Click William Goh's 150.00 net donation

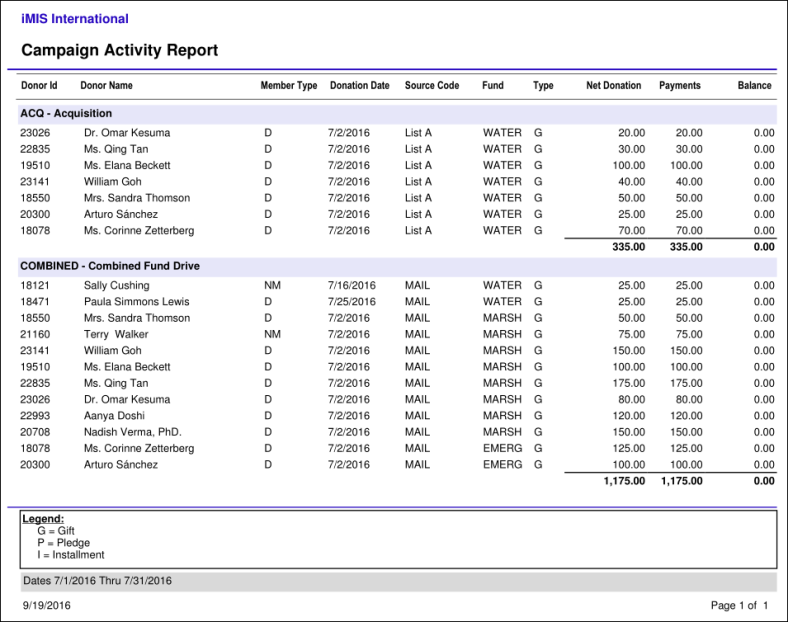click(629, 351)
